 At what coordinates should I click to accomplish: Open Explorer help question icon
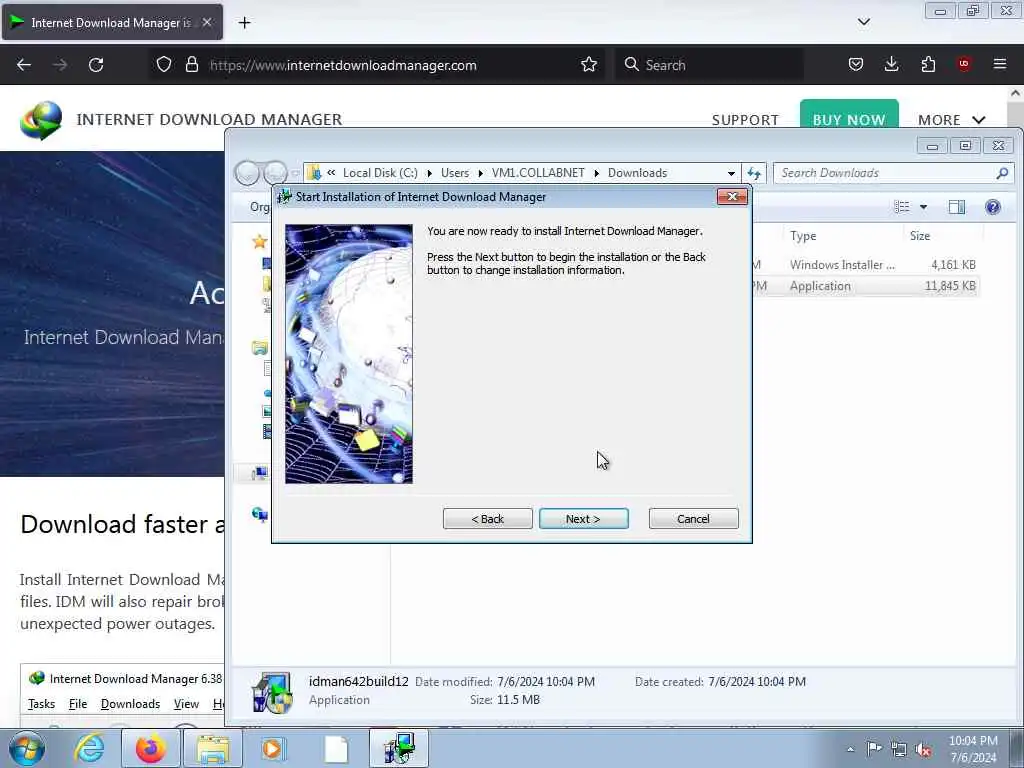993,207
